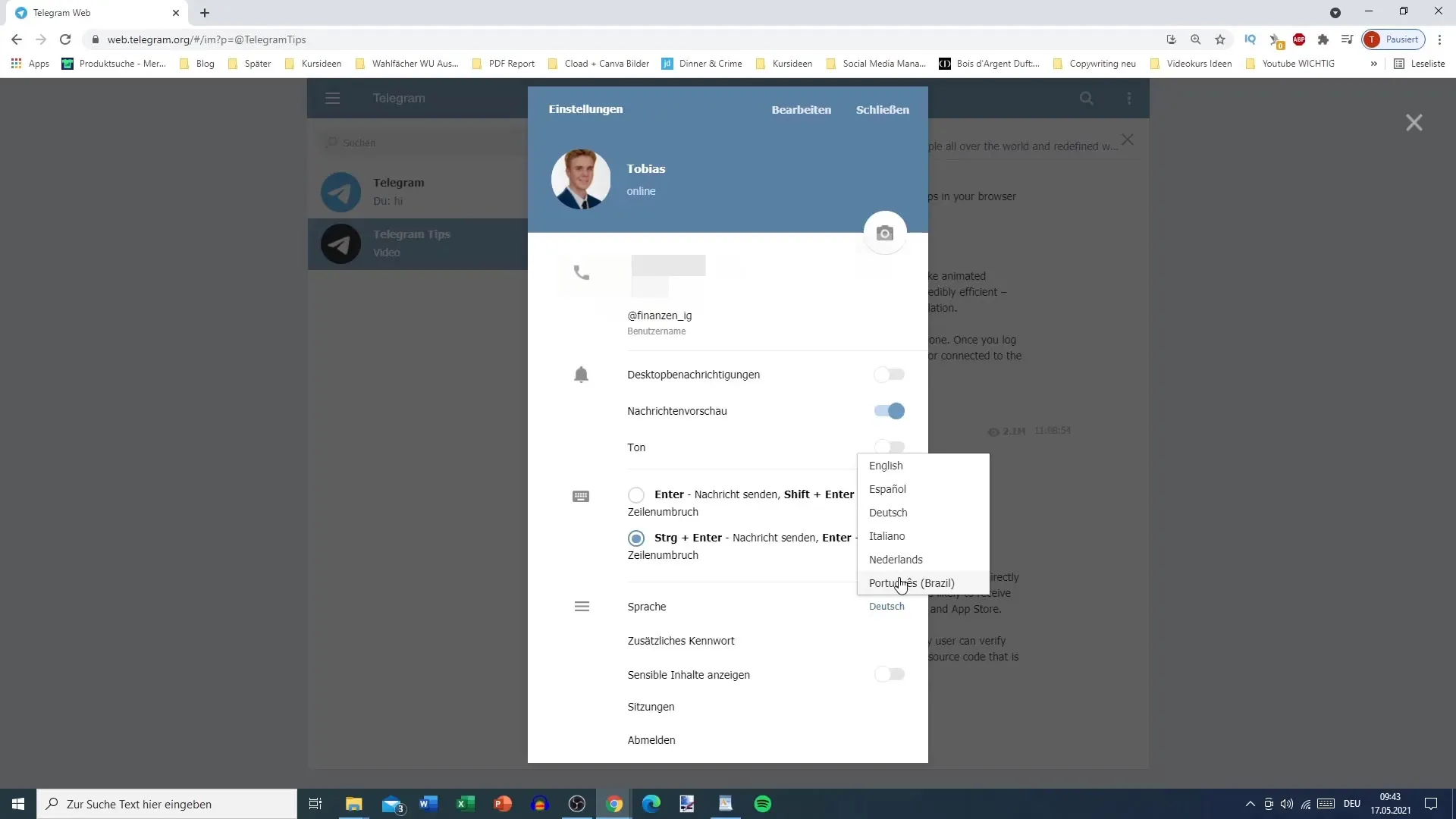This screenshot has width=1456, height=819.
Task: Open PowerPoint from the taskbar
Action: pyautogui.click(x=502, y=804)
